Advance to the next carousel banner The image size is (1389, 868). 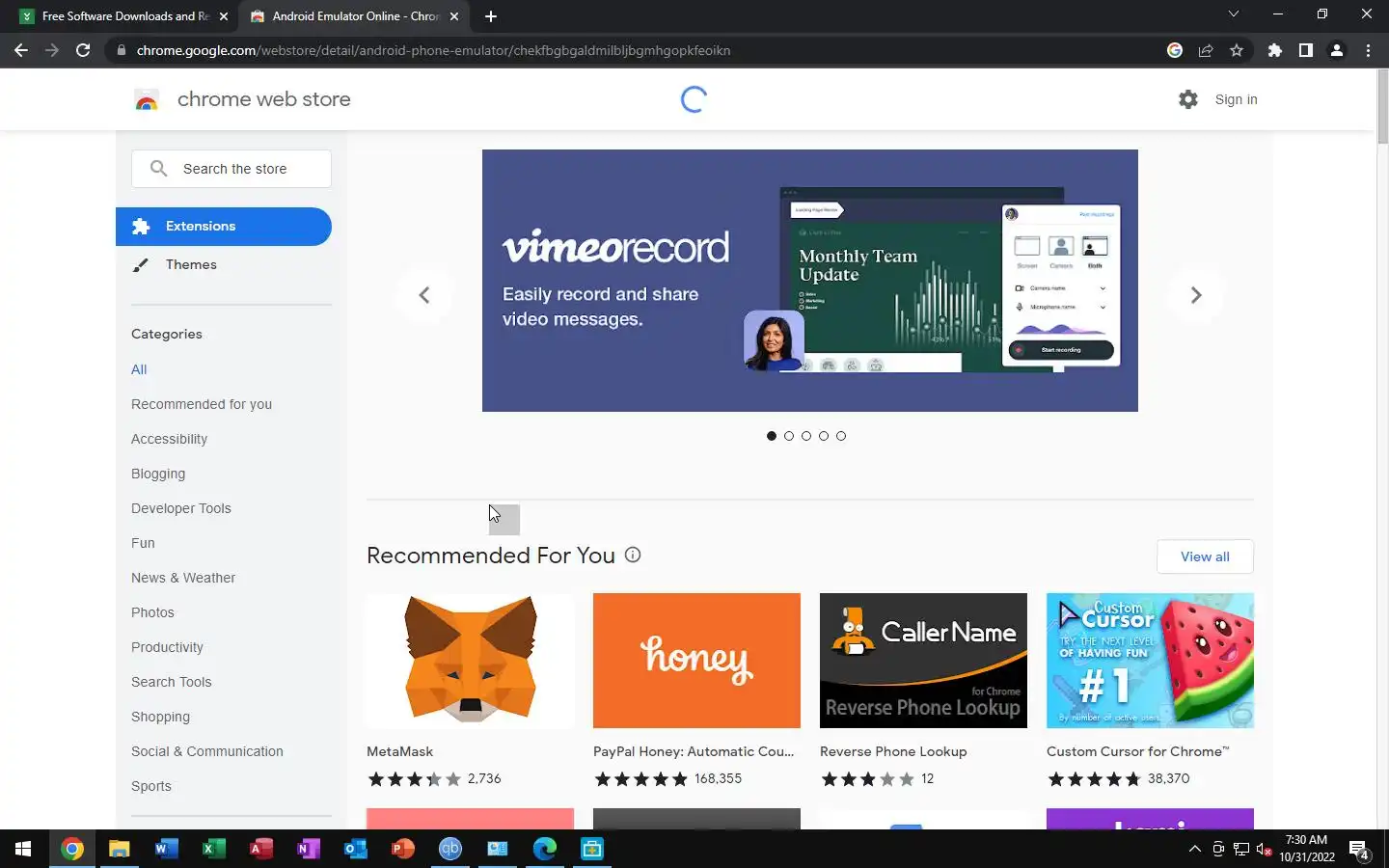click(x=1196, y=295)
